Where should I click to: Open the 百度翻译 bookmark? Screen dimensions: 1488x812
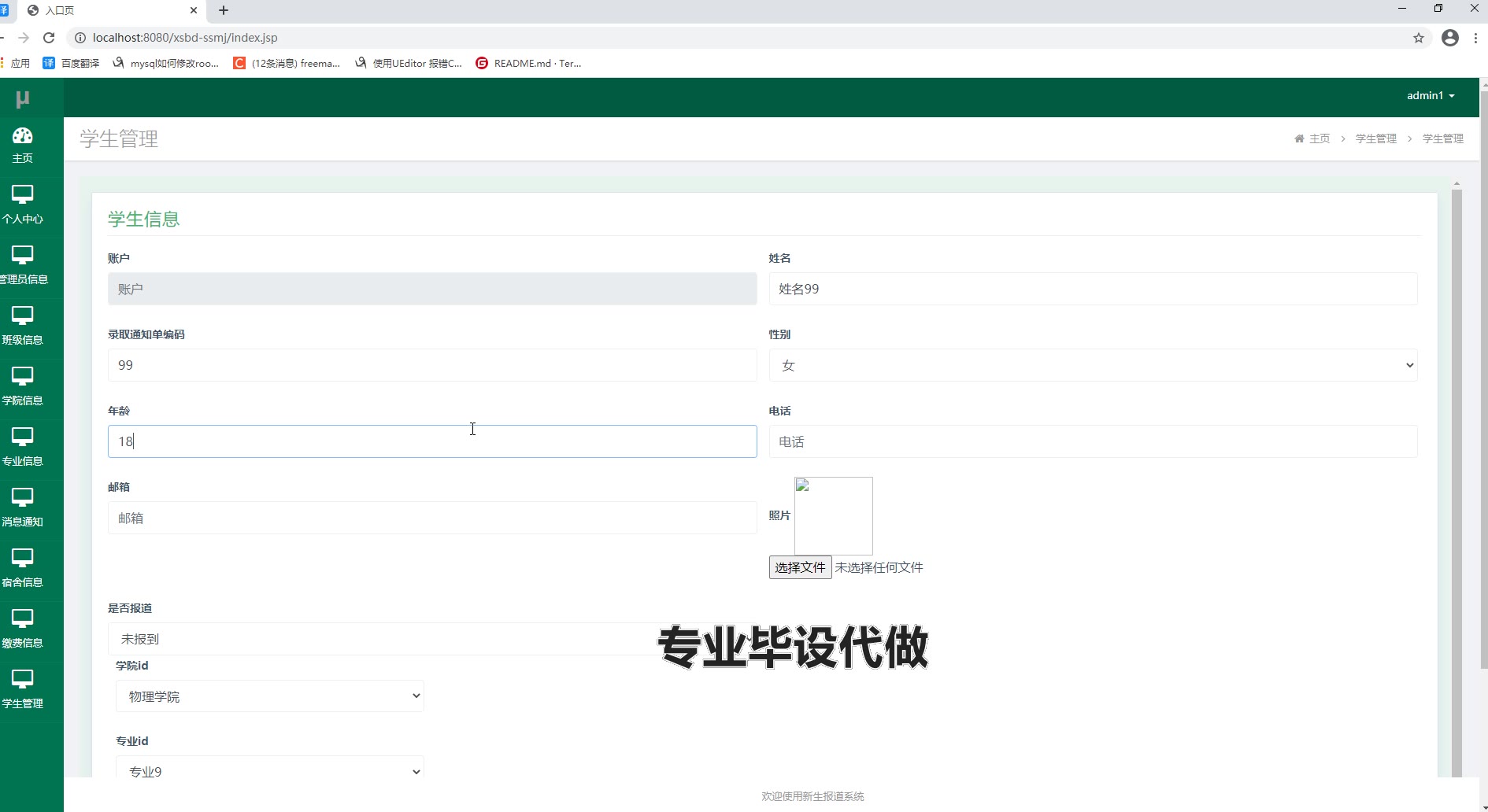pos(71,63)
